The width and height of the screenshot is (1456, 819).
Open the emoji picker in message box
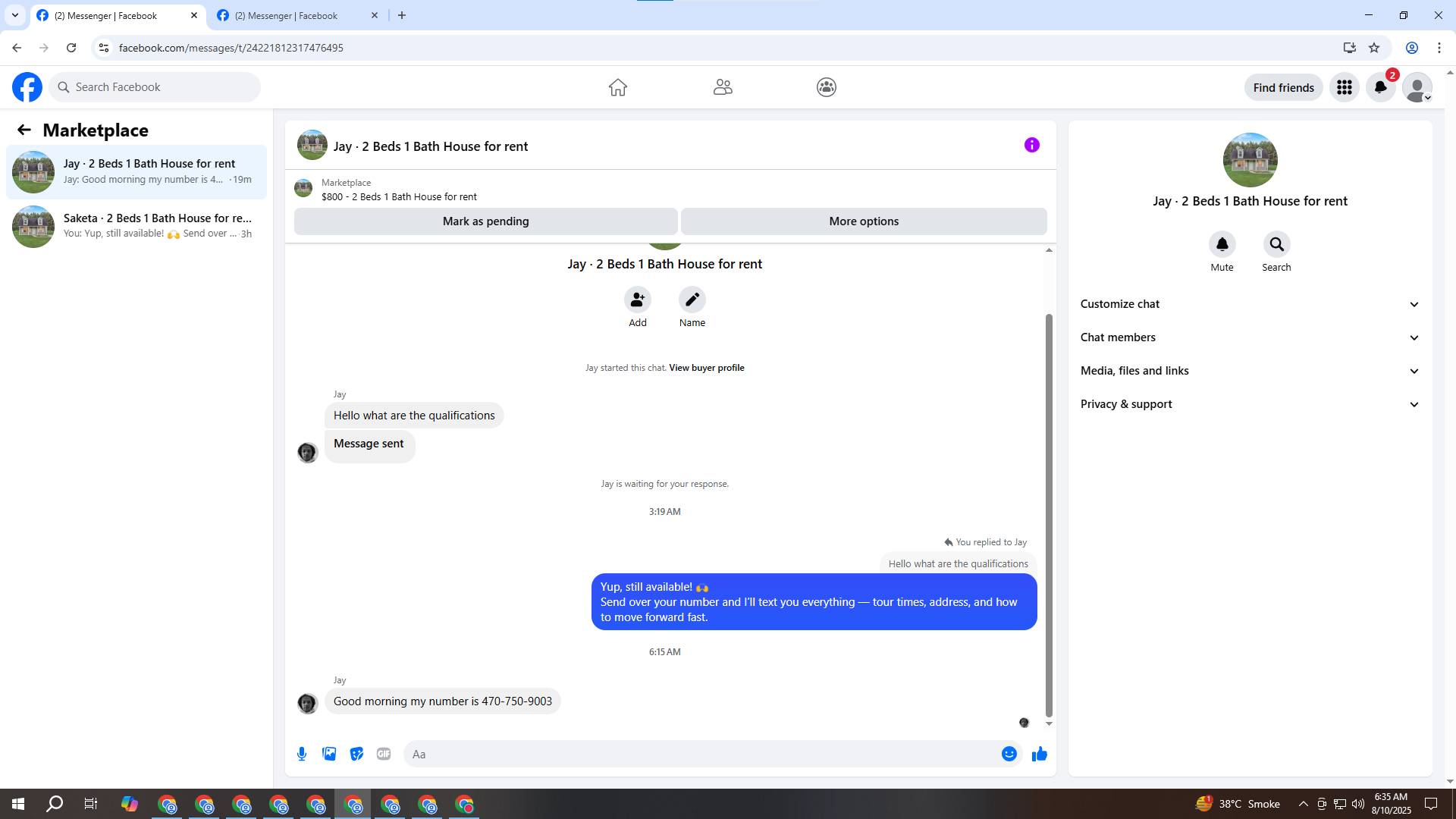tap(1009, 754)
